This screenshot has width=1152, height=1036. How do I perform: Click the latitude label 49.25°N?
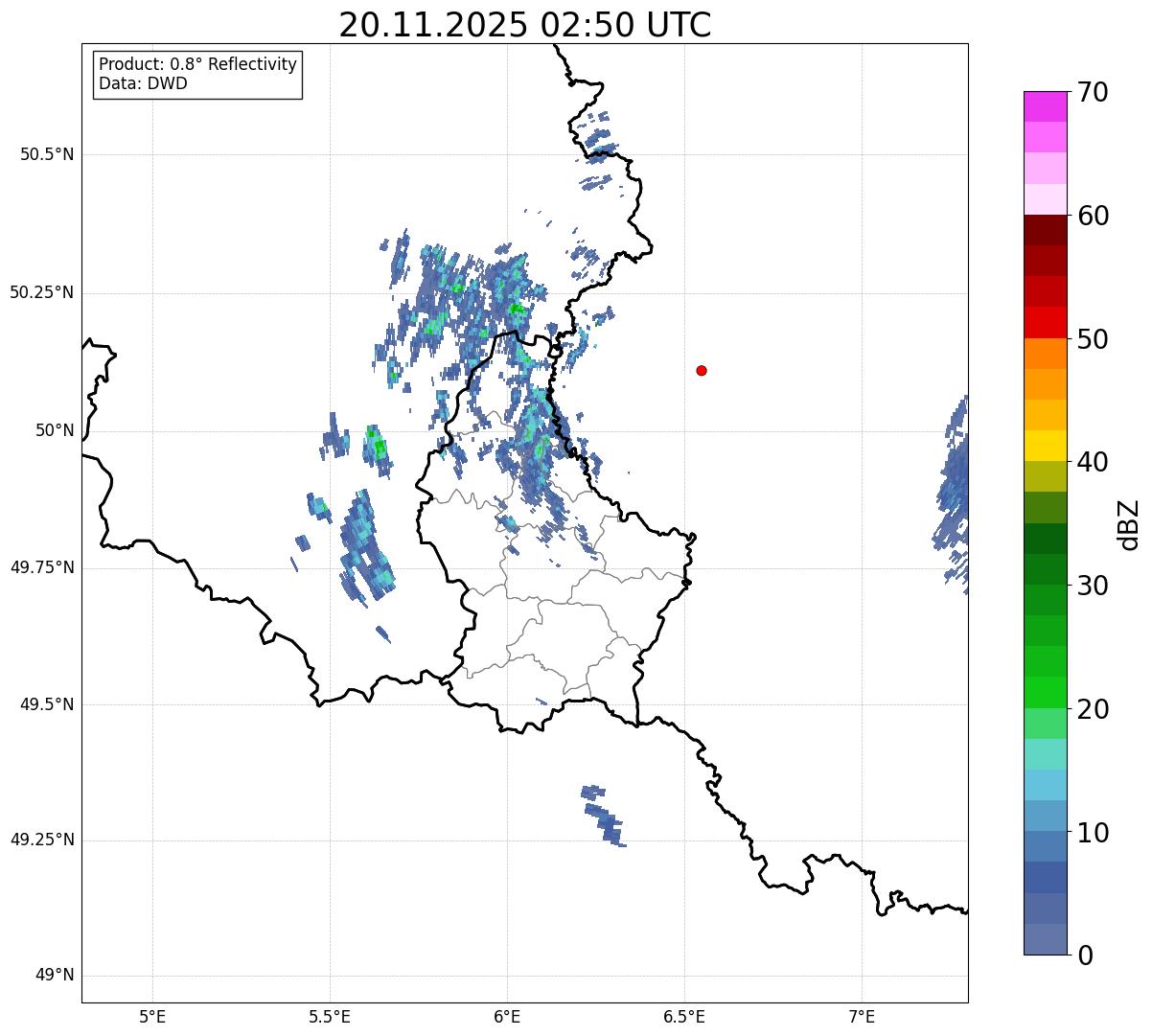(x=41, y=840)
